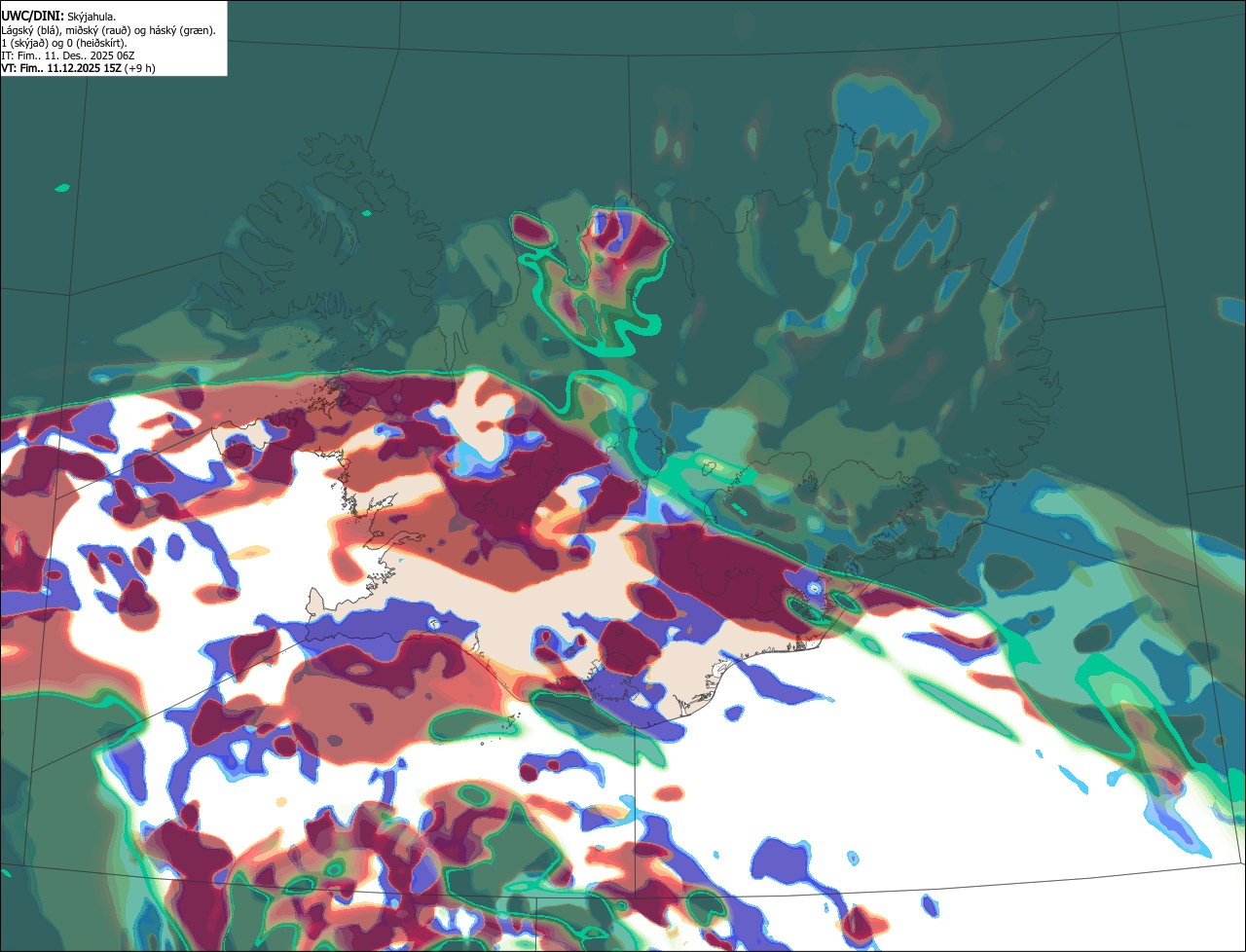Click the "1 (skýjað) og 0 (heiðskírt)." line
The height and width of the screenshot is (952, 1246).
pyautogui.click(x=64, y=43)
